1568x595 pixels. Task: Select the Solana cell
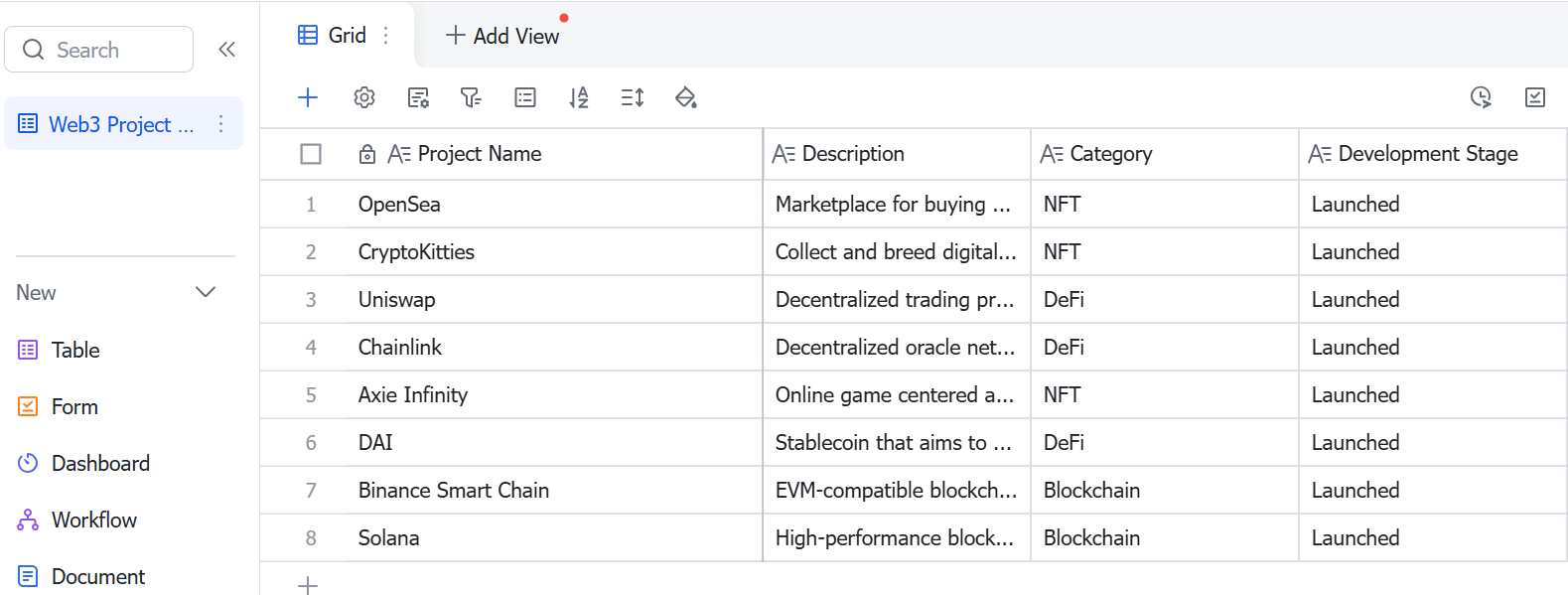pos(552,538)
